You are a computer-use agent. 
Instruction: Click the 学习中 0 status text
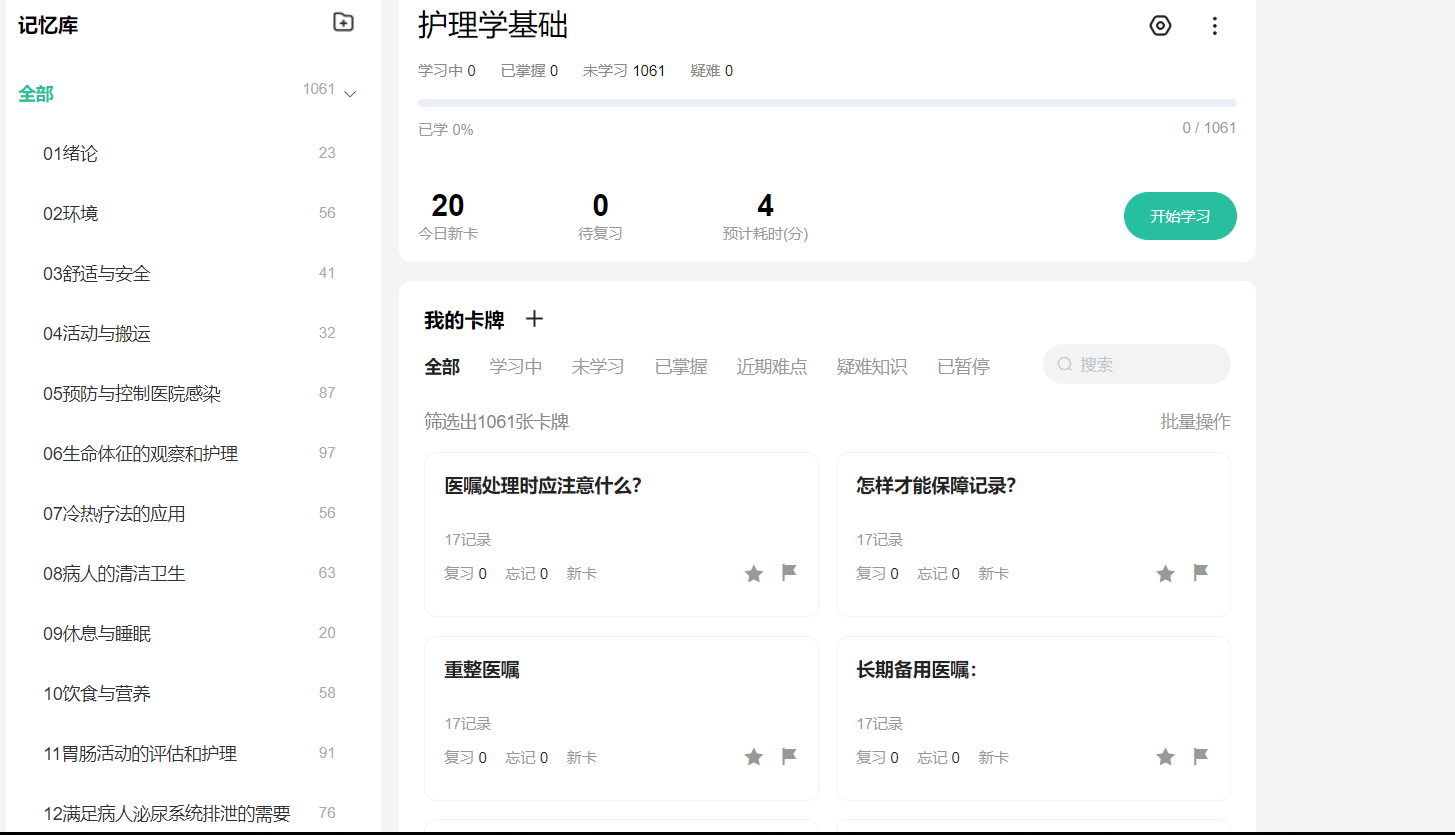point(447,71)
